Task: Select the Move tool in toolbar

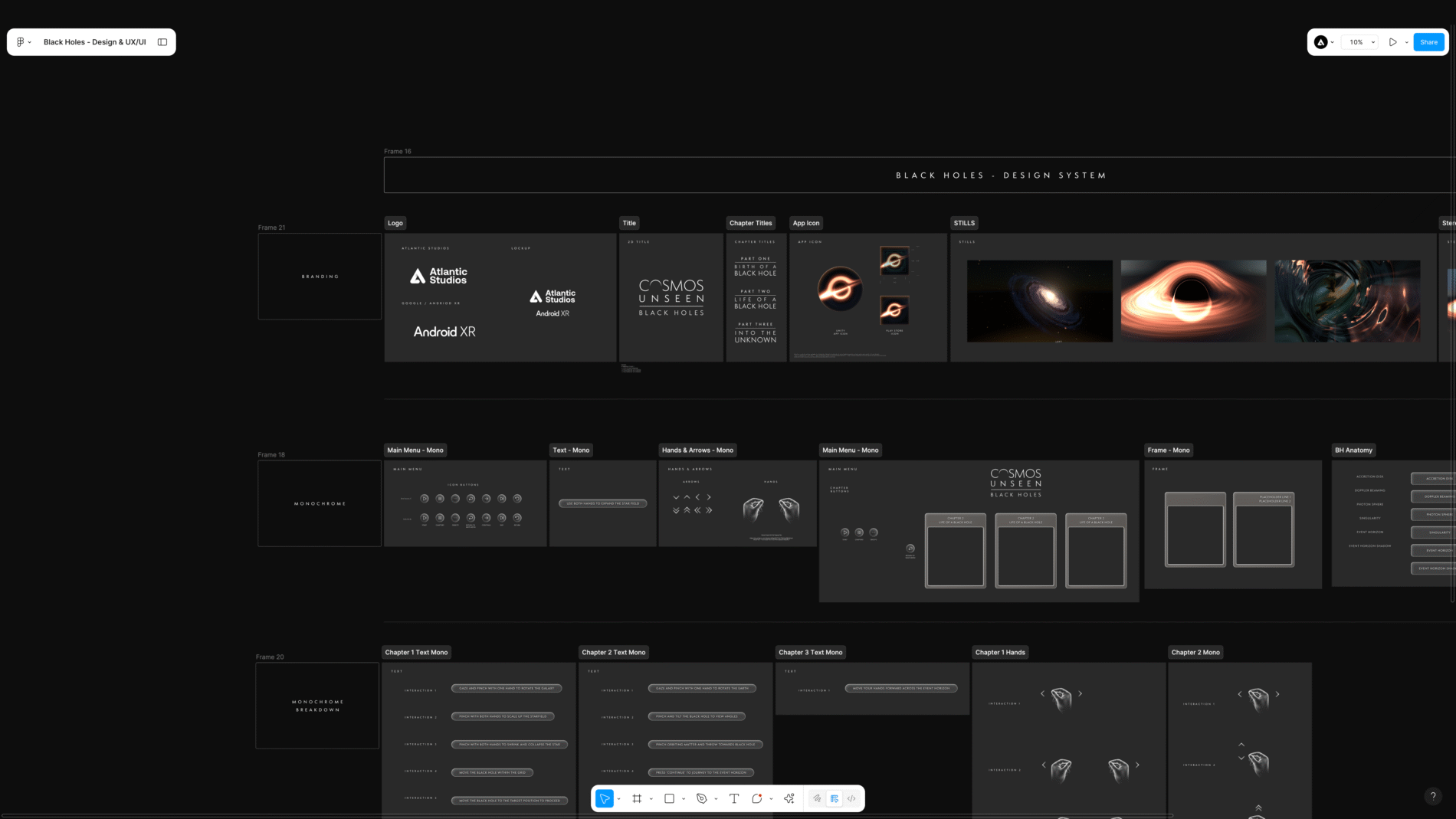Action: tap(605, 798)
